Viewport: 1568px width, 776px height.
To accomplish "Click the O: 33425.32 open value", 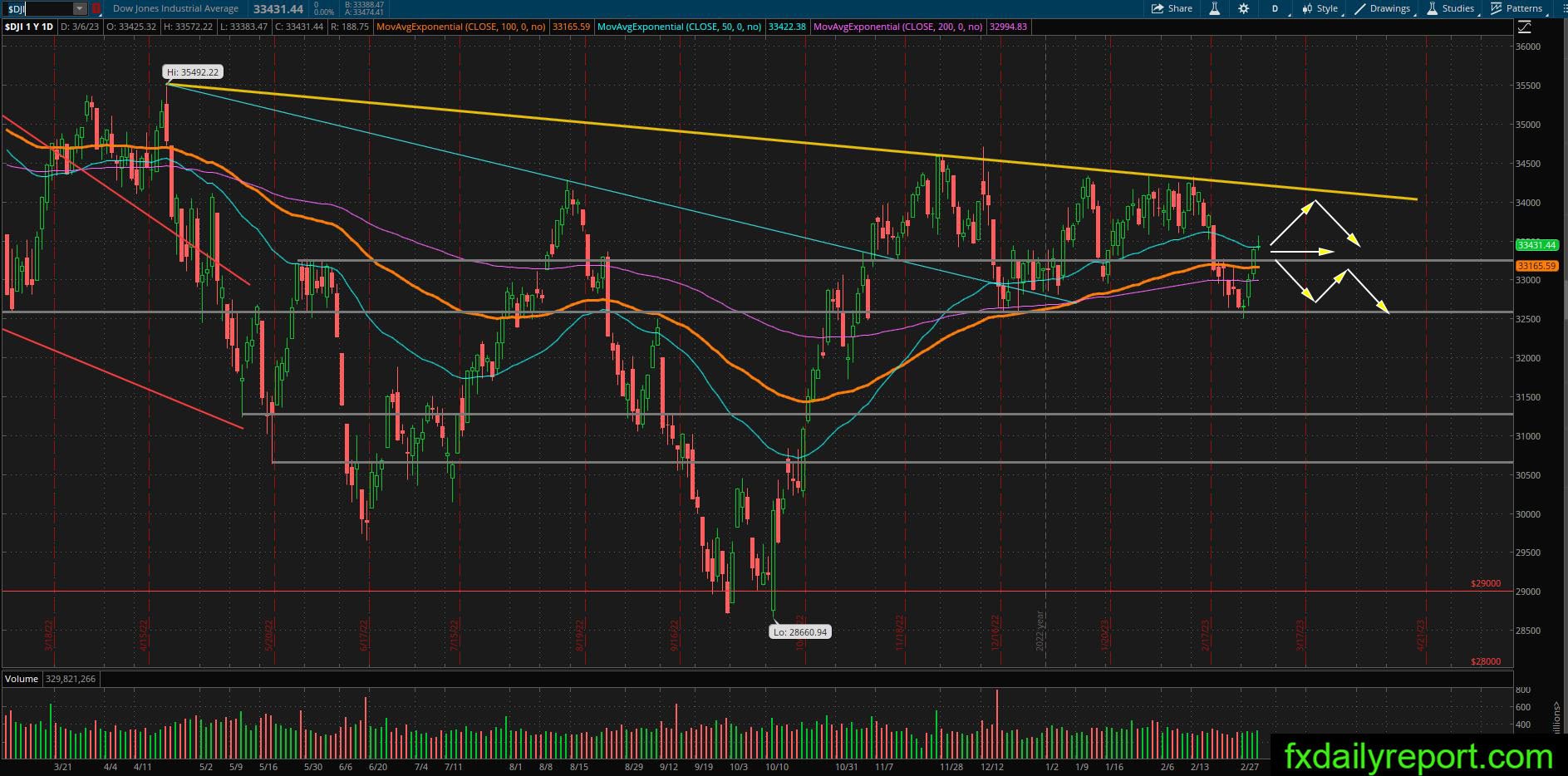I will pos(132,27).
